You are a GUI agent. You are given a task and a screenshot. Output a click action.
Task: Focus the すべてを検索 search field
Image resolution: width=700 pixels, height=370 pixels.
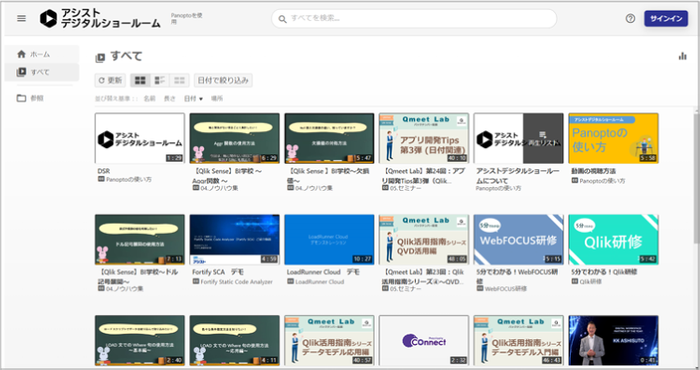pyautogui.click(x=414, y=19)
